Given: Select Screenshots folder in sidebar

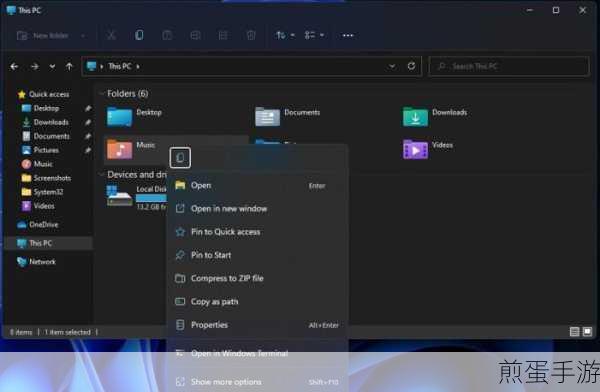Looking at the screenshot, I should tap(52, 178).
